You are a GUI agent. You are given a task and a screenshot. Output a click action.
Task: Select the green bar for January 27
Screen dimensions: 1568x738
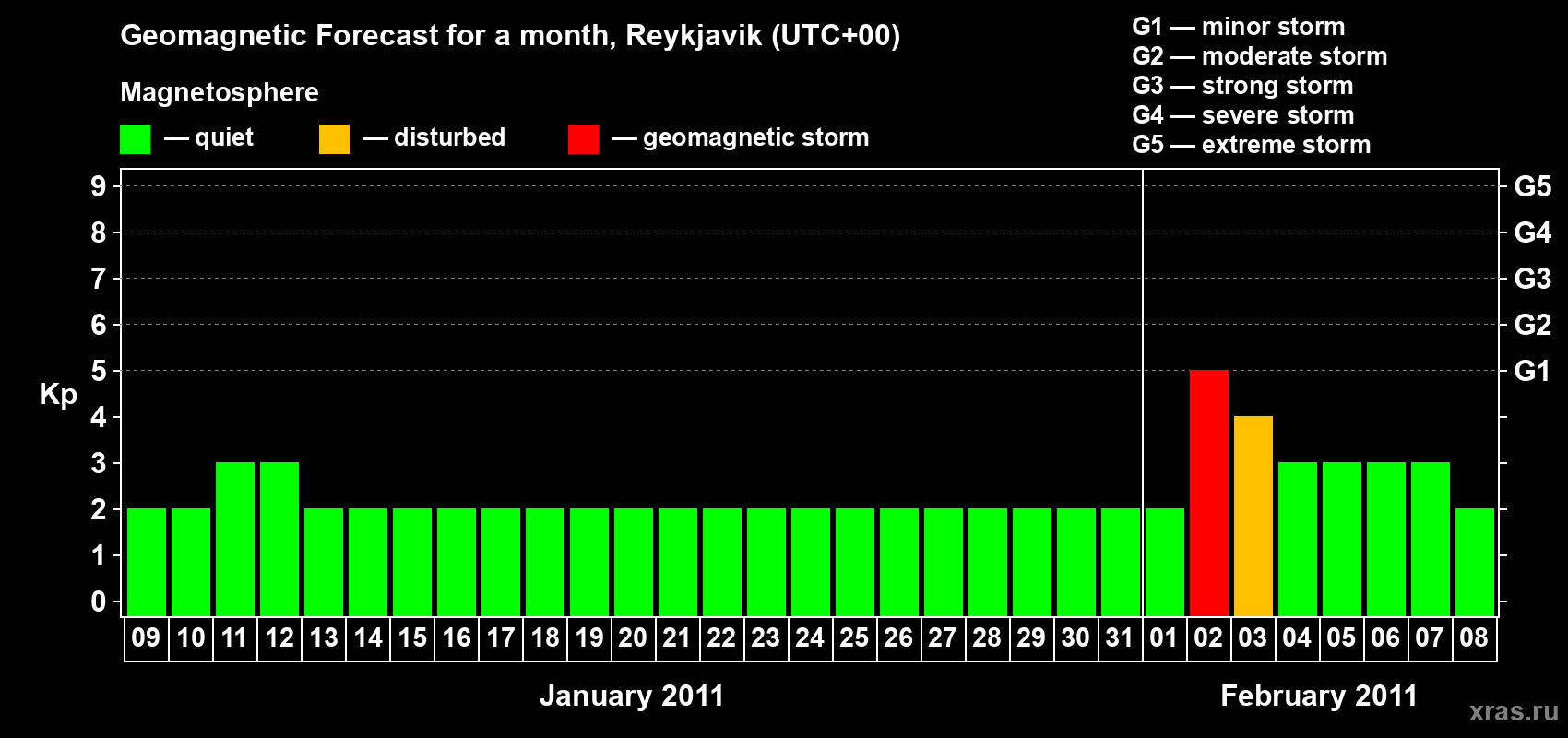tap(944, 562)
